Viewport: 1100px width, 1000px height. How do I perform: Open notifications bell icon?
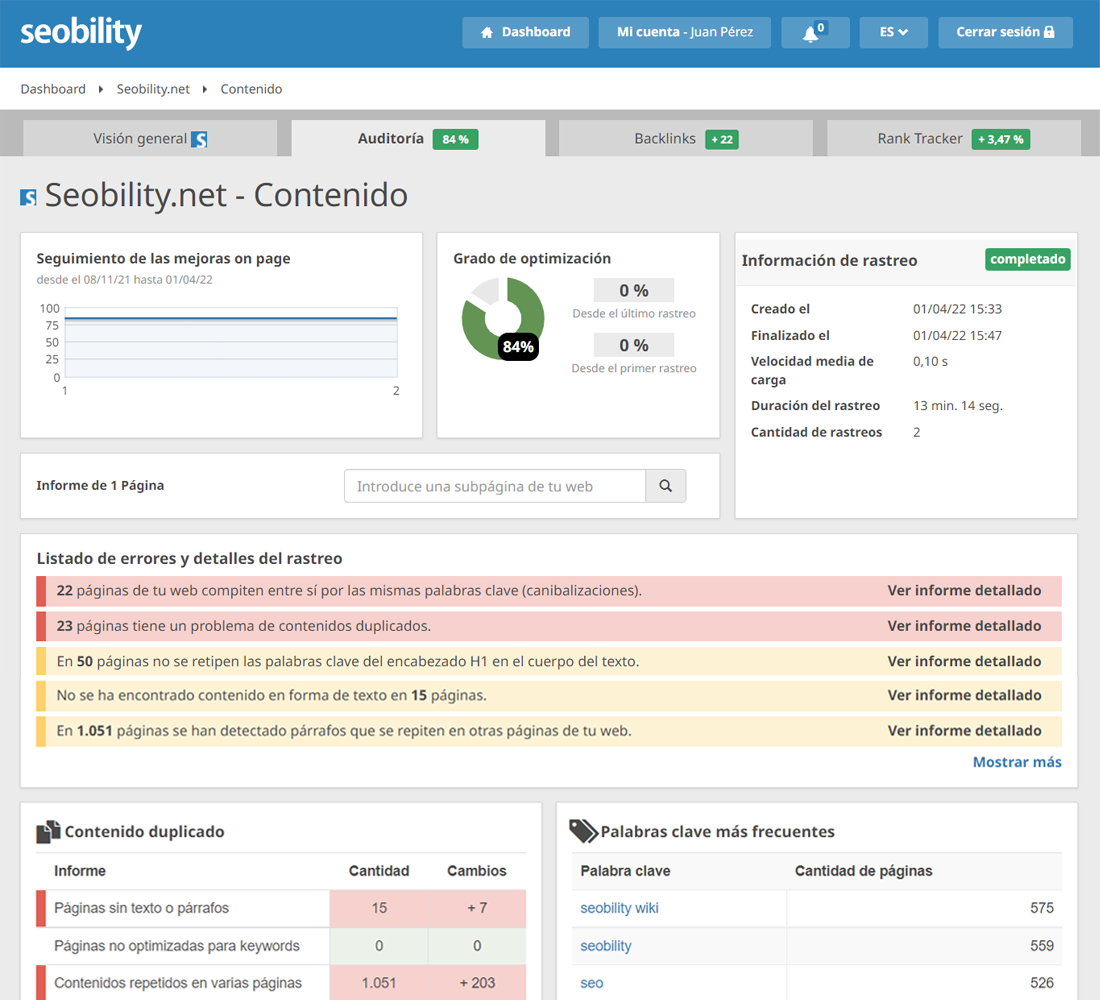(815, 32)
